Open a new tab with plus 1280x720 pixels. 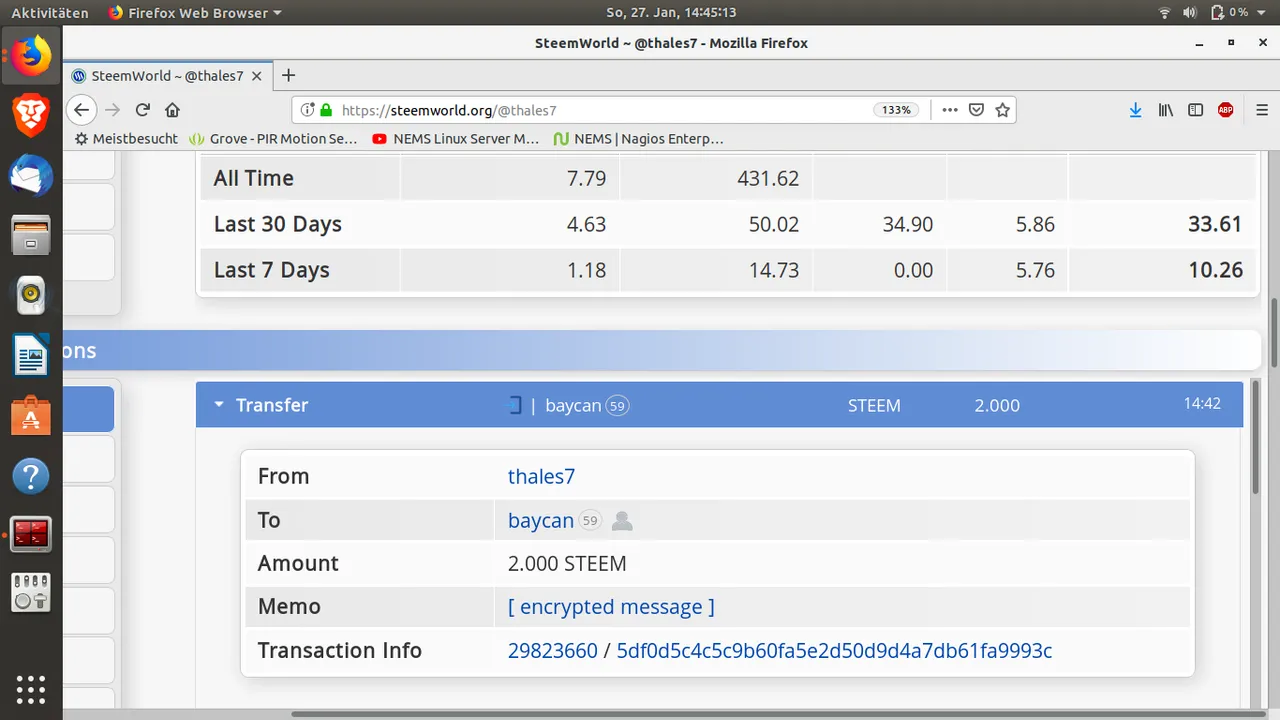coord(289,75)
